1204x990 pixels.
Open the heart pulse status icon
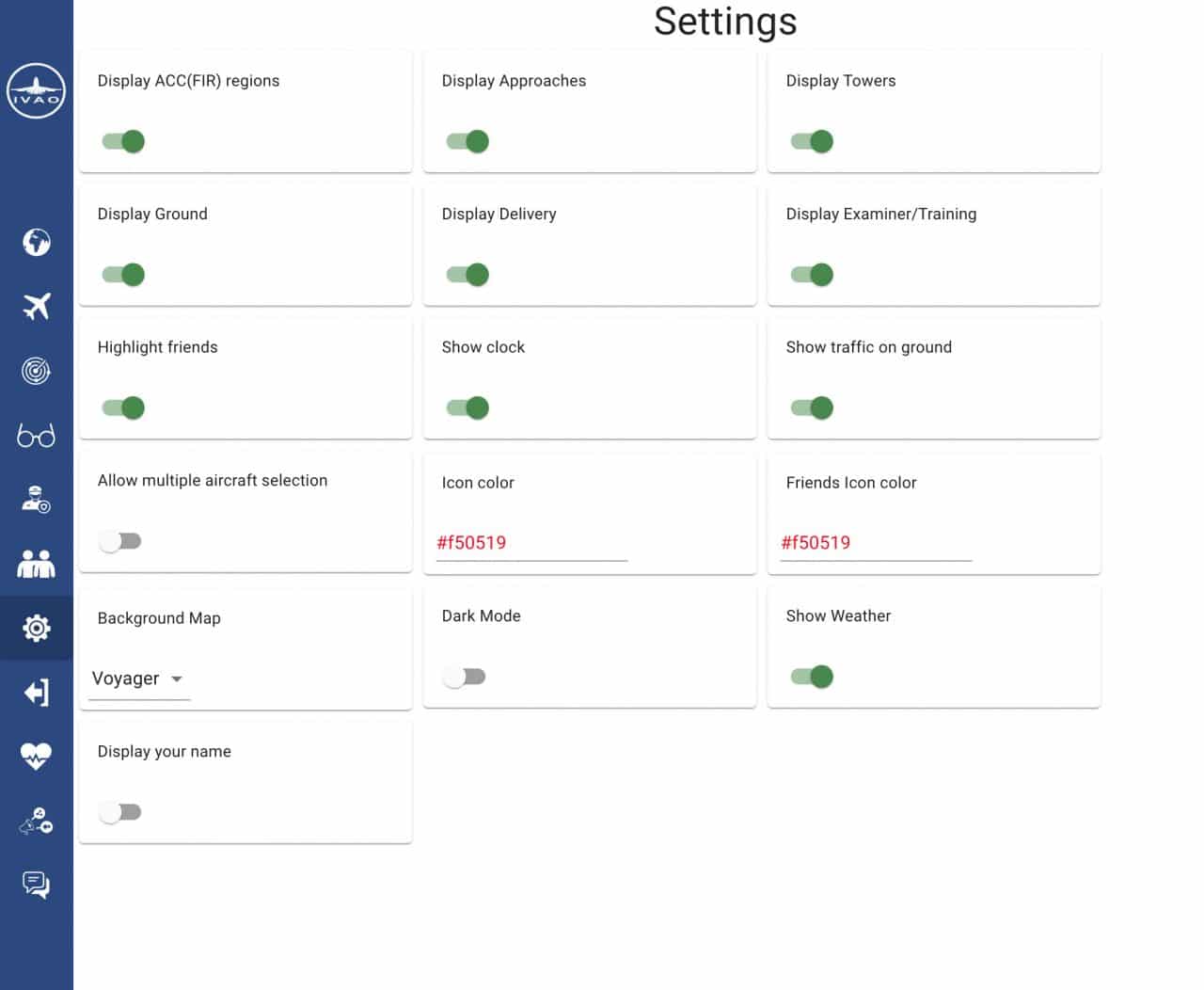[36, 756]
